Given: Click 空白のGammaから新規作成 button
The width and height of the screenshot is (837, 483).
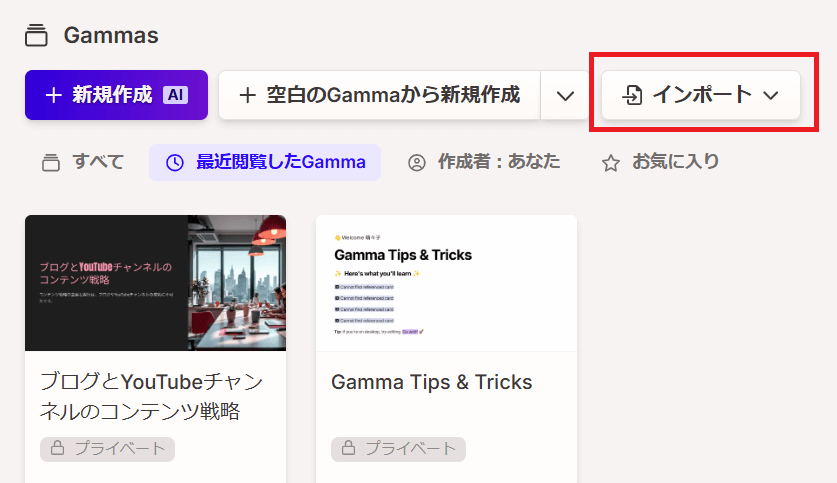Looking at the screenshot, I should 380,95.
